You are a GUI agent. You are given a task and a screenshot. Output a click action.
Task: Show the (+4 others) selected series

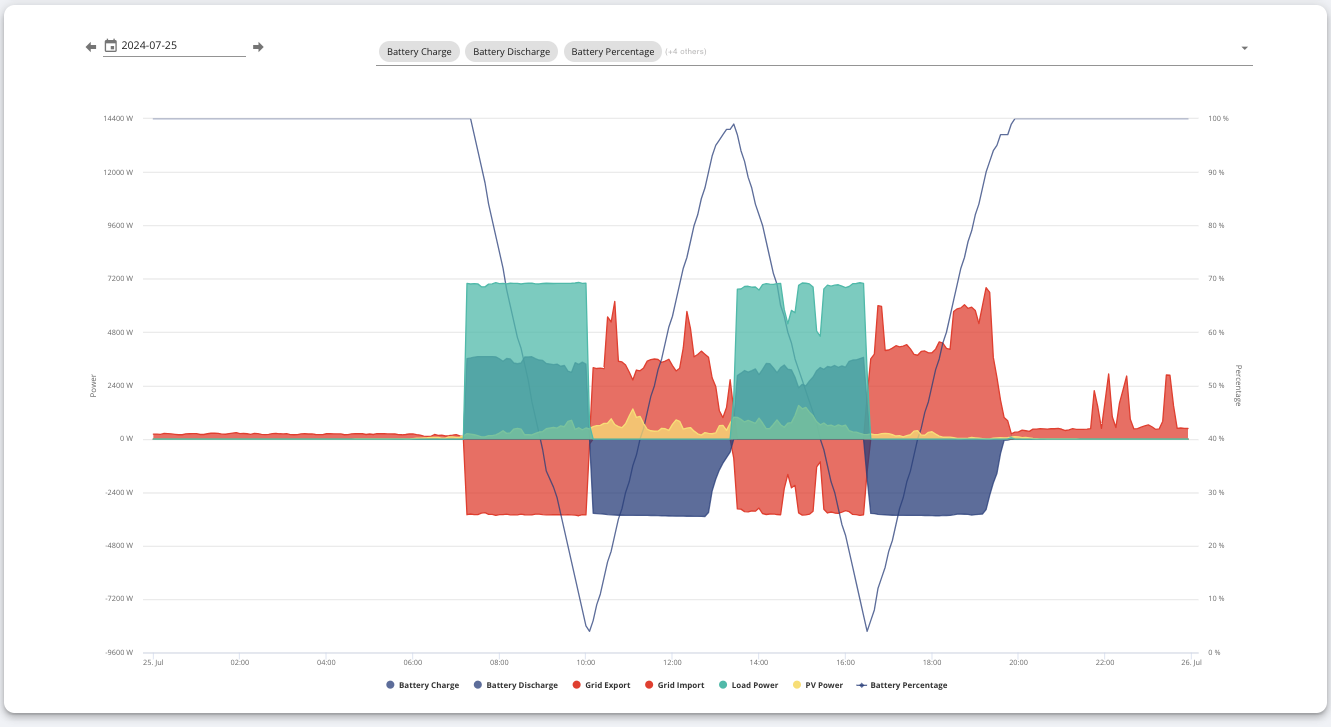(x=686, y=51)
